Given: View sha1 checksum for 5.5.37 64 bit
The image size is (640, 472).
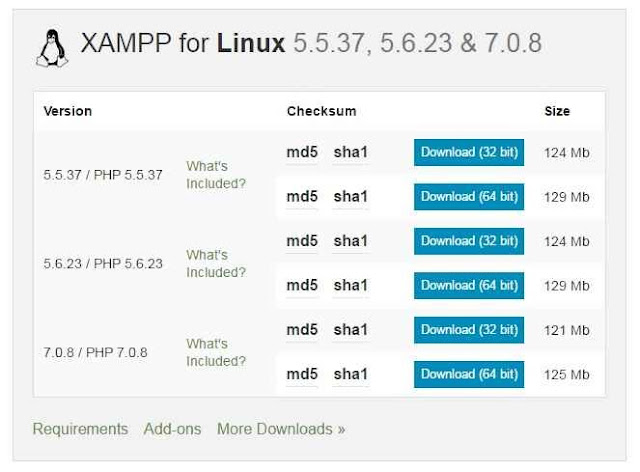Looking at the screenshot, I should (x=351, y=197).
